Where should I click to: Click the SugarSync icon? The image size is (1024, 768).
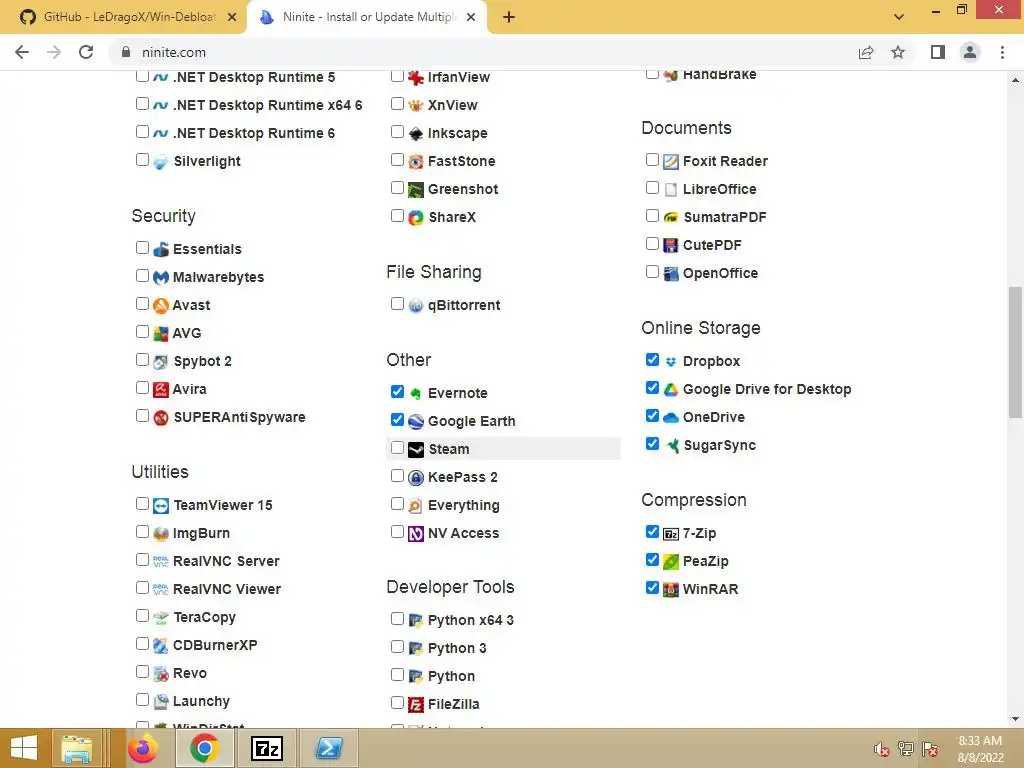(671, 446)
